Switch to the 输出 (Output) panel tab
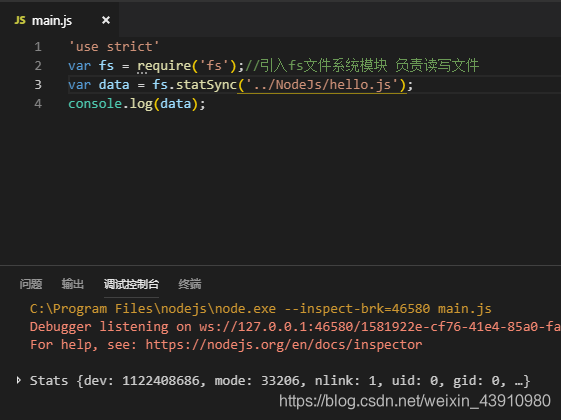The width and height of the screenshot is (561, 420). tap(73, 284)
